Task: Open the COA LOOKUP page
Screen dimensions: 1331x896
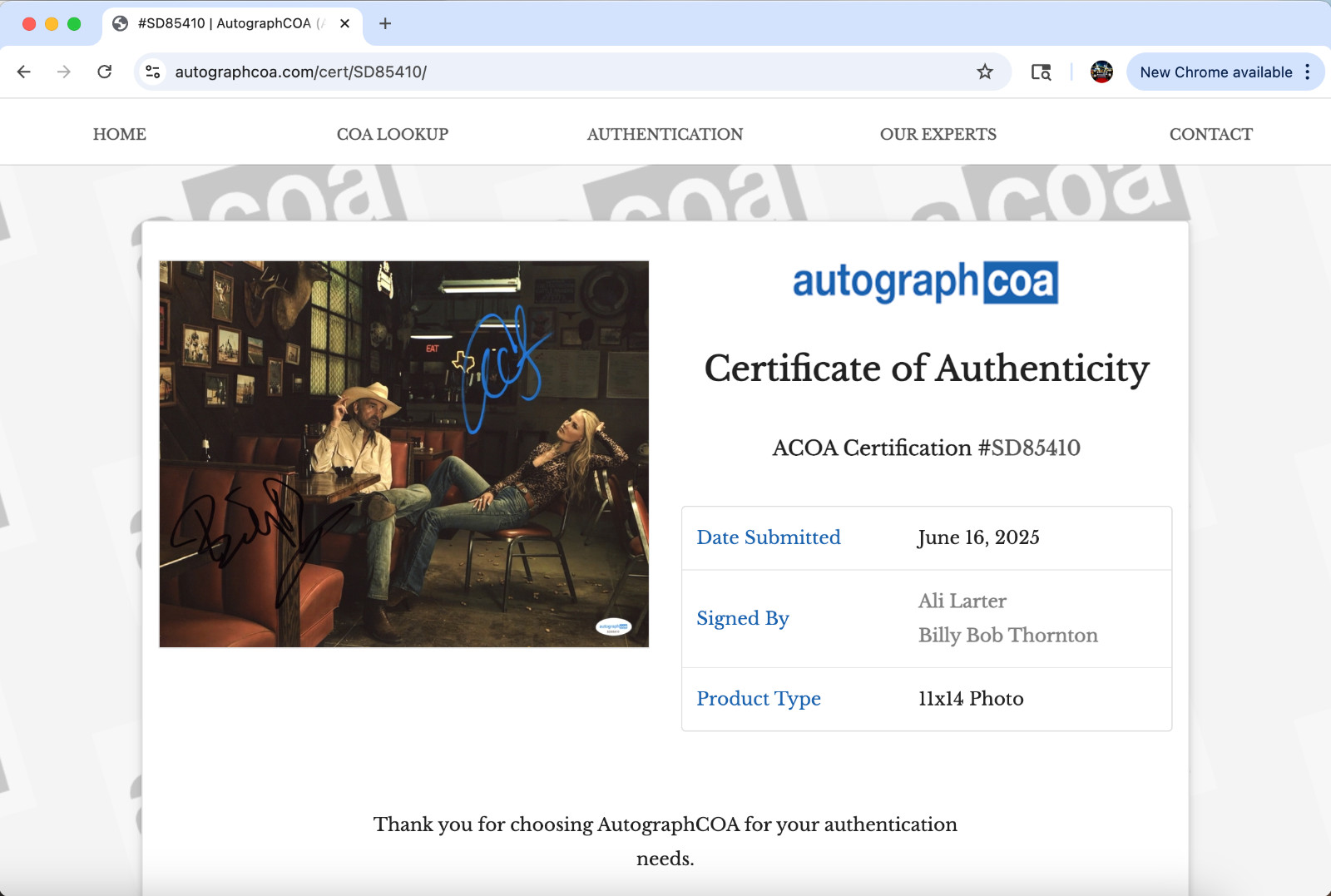Action: coord(393,134)
